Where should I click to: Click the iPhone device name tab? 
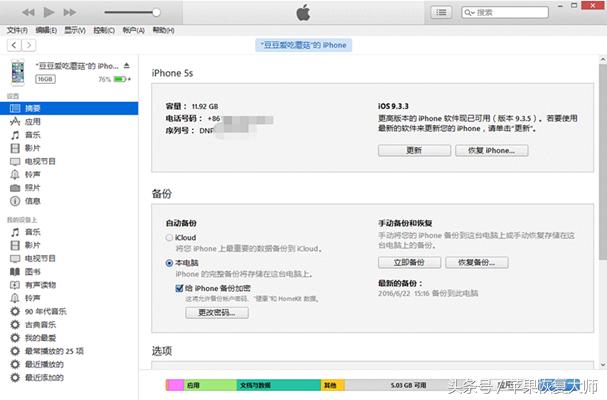point(304,45)
